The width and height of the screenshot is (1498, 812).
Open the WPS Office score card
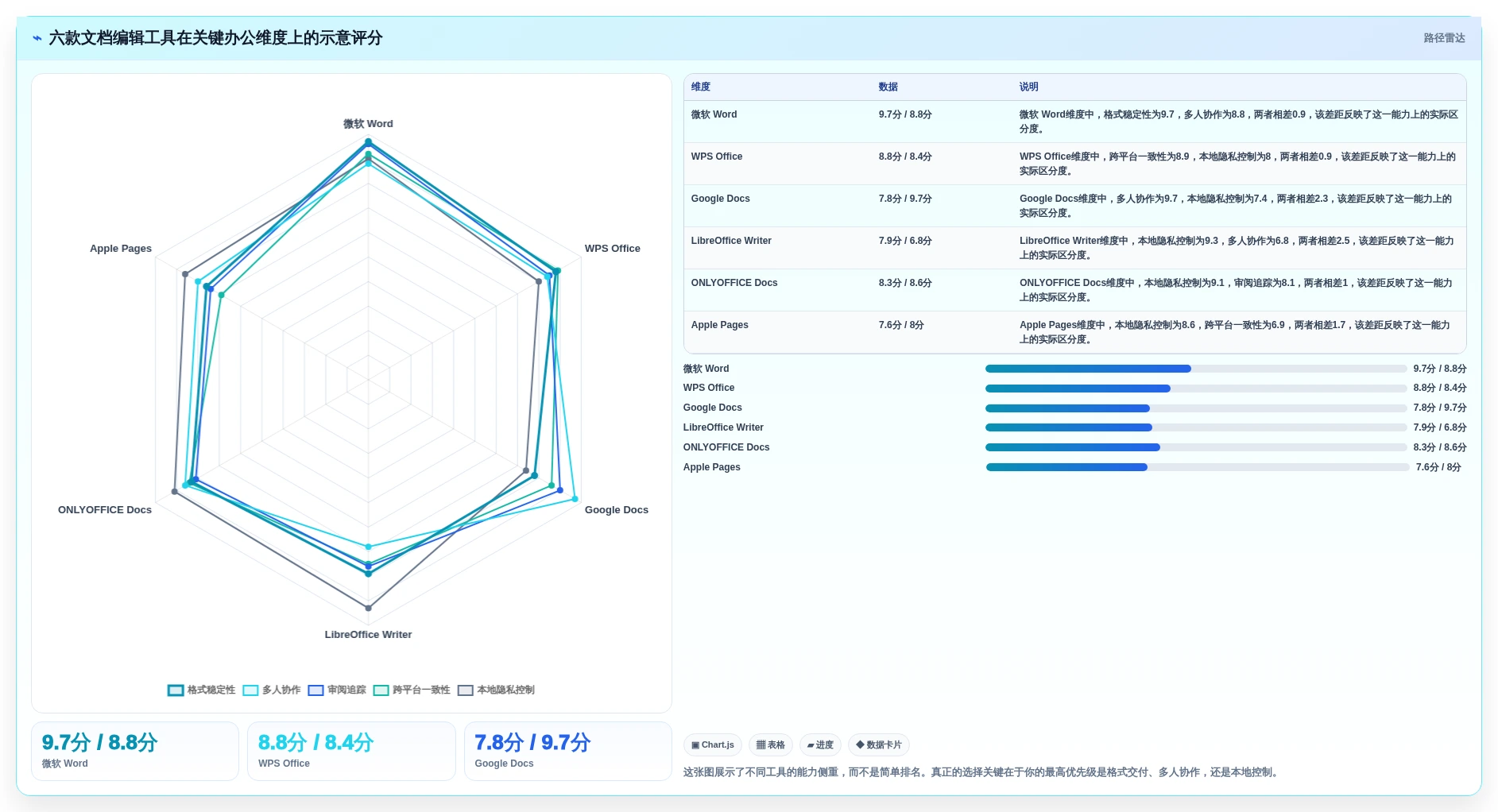point(351,751)
